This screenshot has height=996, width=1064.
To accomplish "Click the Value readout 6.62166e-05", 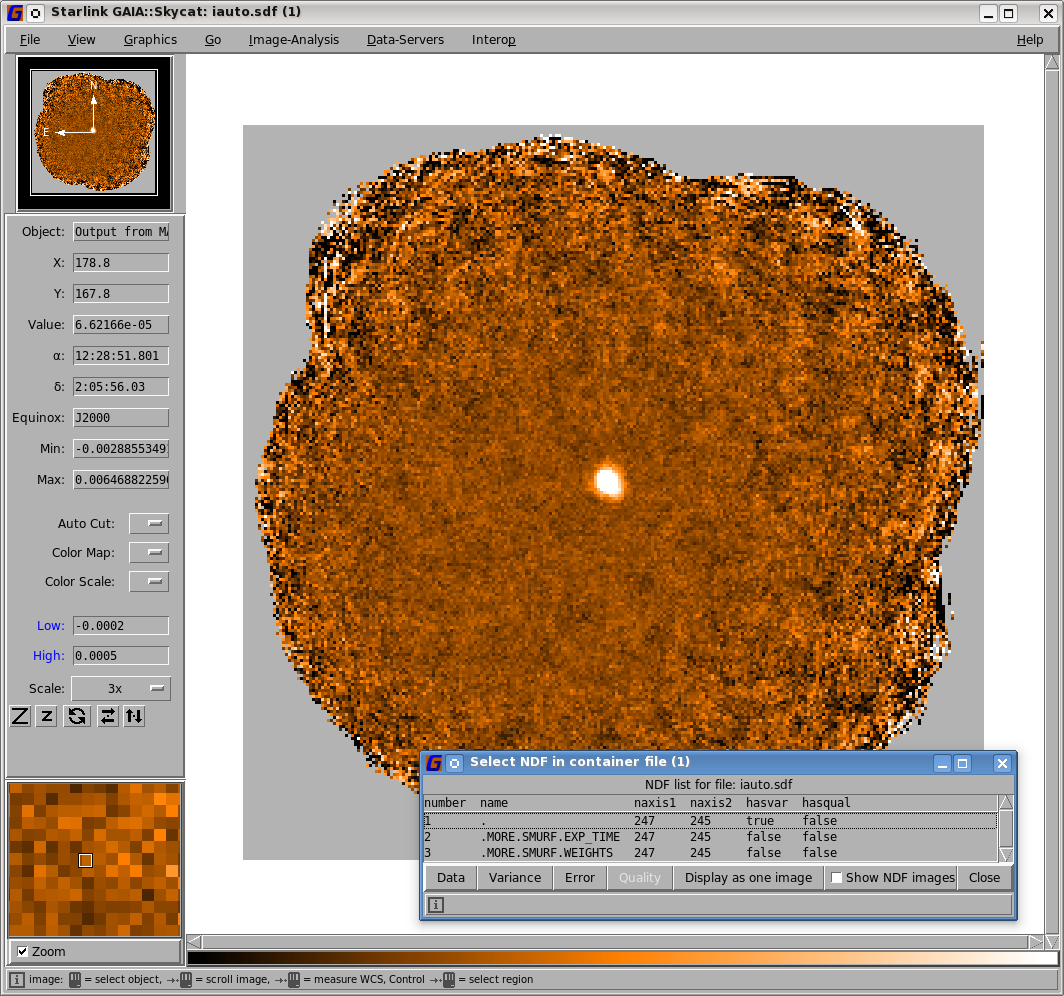I will [121, 325].
